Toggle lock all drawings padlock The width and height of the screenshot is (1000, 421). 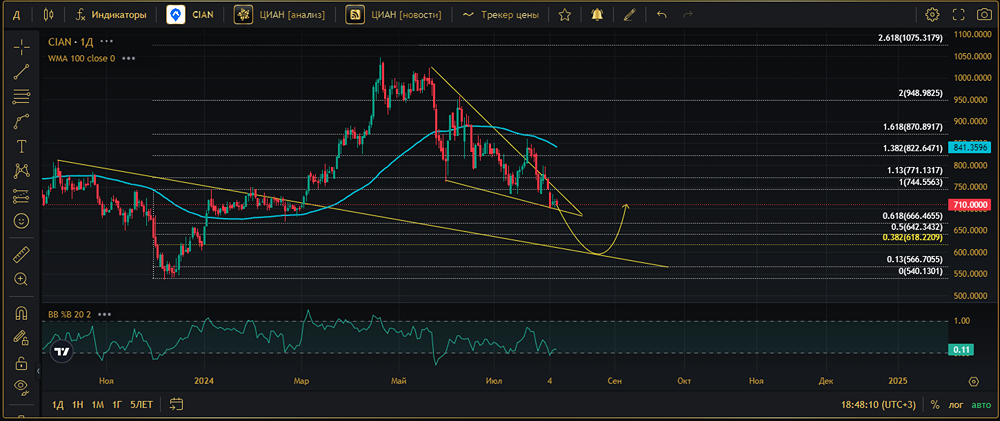22,363
